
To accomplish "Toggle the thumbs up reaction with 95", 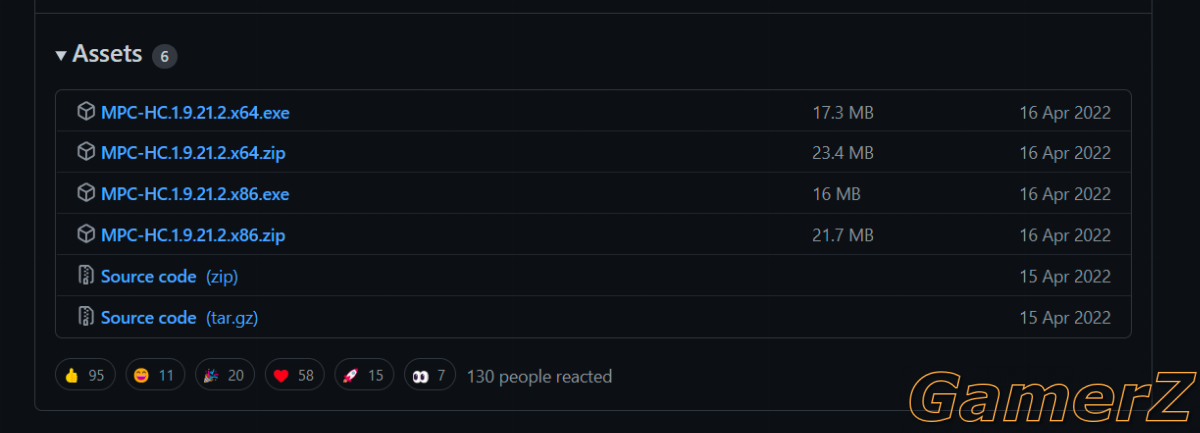I will pyautogui.click(x=85, y=376).
